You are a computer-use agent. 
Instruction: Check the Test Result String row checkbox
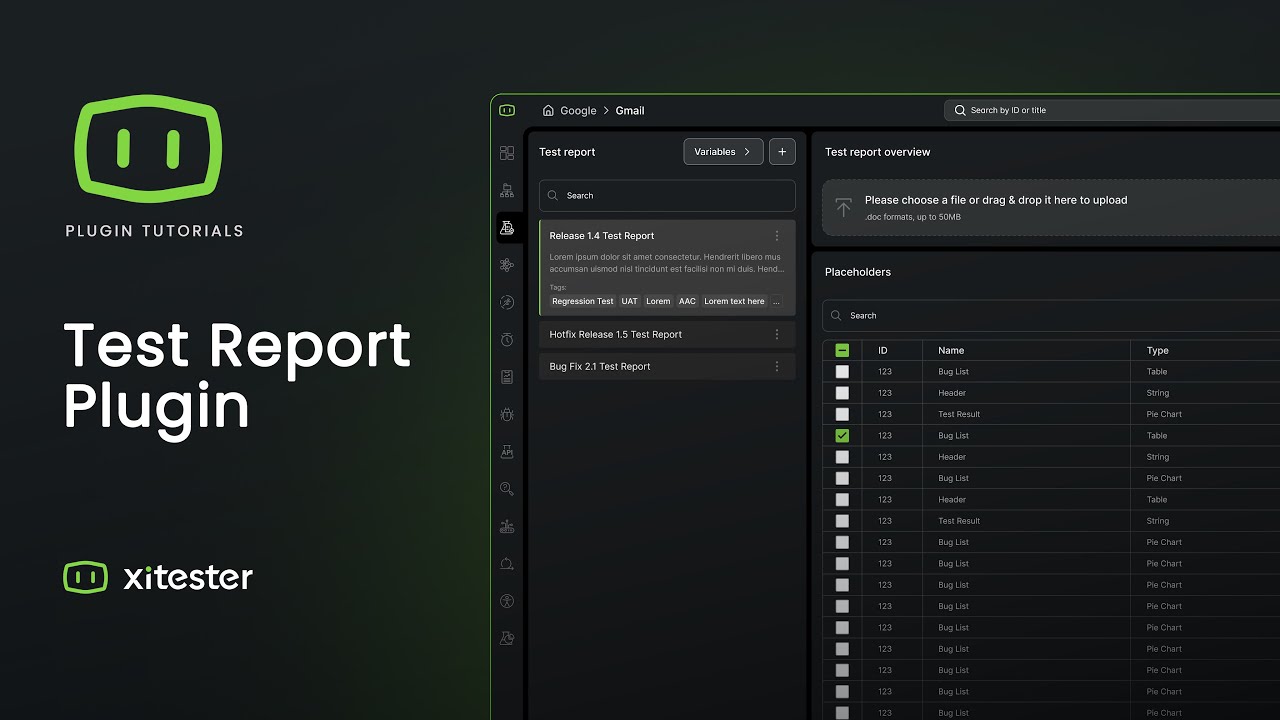click(842, 521)
